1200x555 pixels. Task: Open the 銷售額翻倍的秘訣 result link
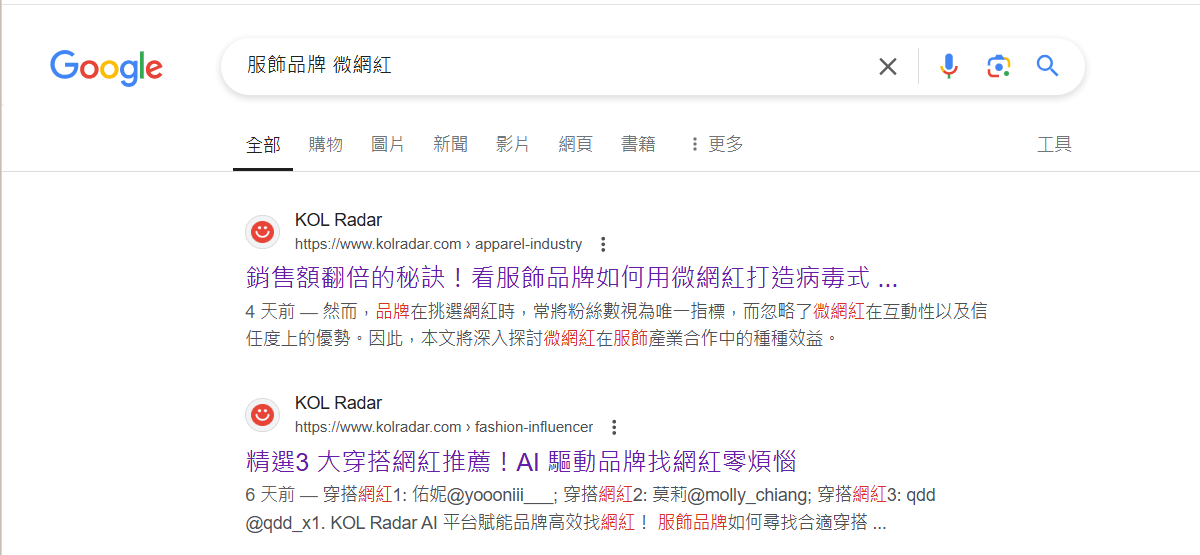(x=572, y=277)
